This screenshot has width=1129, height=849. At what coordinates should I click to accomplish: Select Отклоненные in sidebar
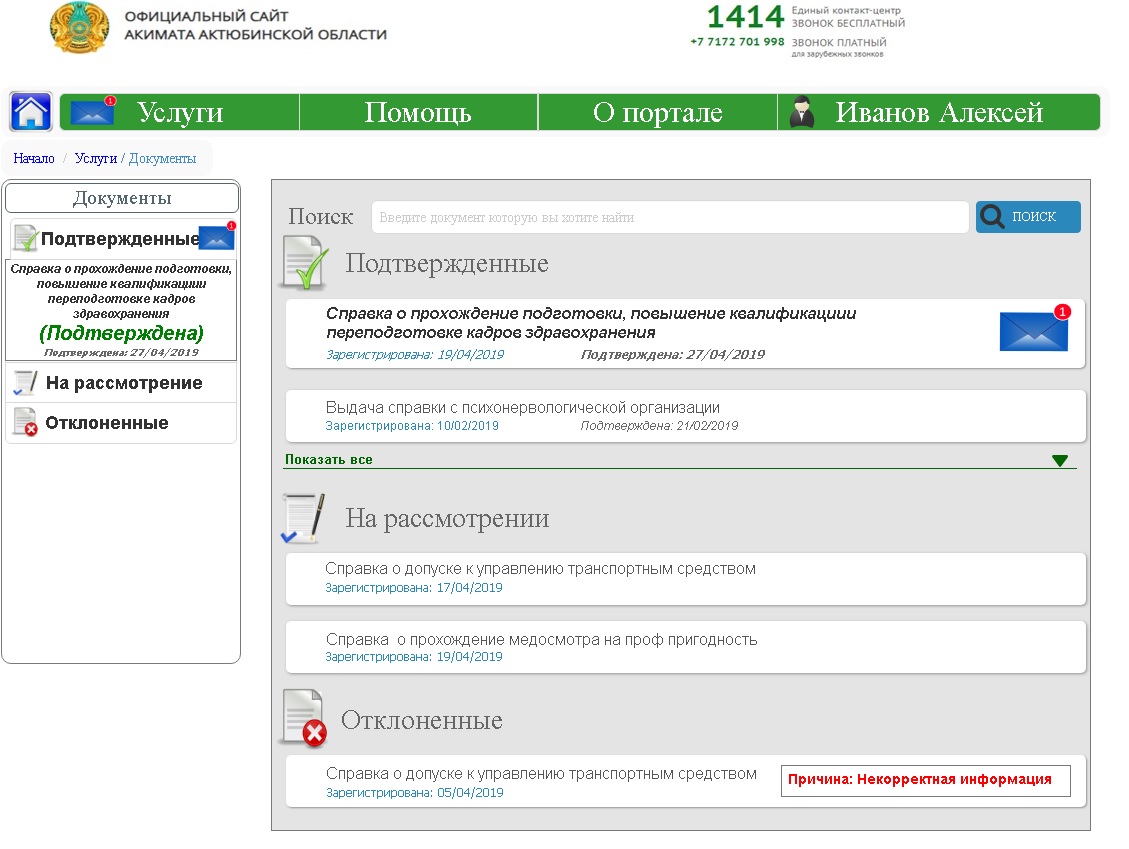121,423
